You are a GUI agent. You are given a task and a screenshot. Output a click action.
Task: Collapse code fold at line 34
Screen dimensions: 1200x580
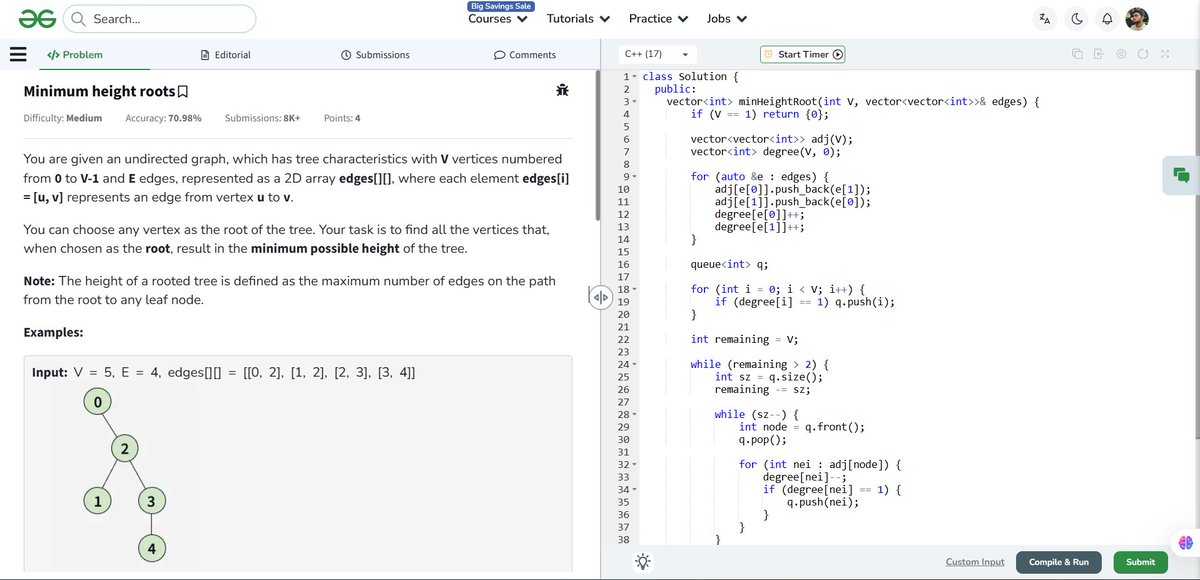point(635,489)
